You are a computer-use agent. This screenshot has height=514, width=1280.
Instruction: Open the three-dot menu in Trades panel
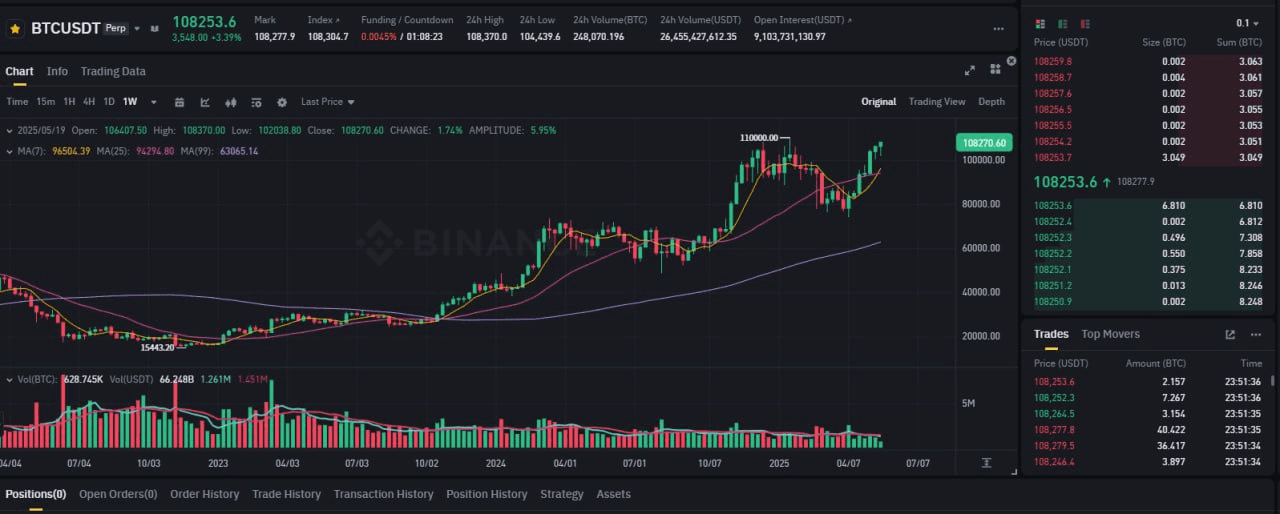tap(1257, 335)
